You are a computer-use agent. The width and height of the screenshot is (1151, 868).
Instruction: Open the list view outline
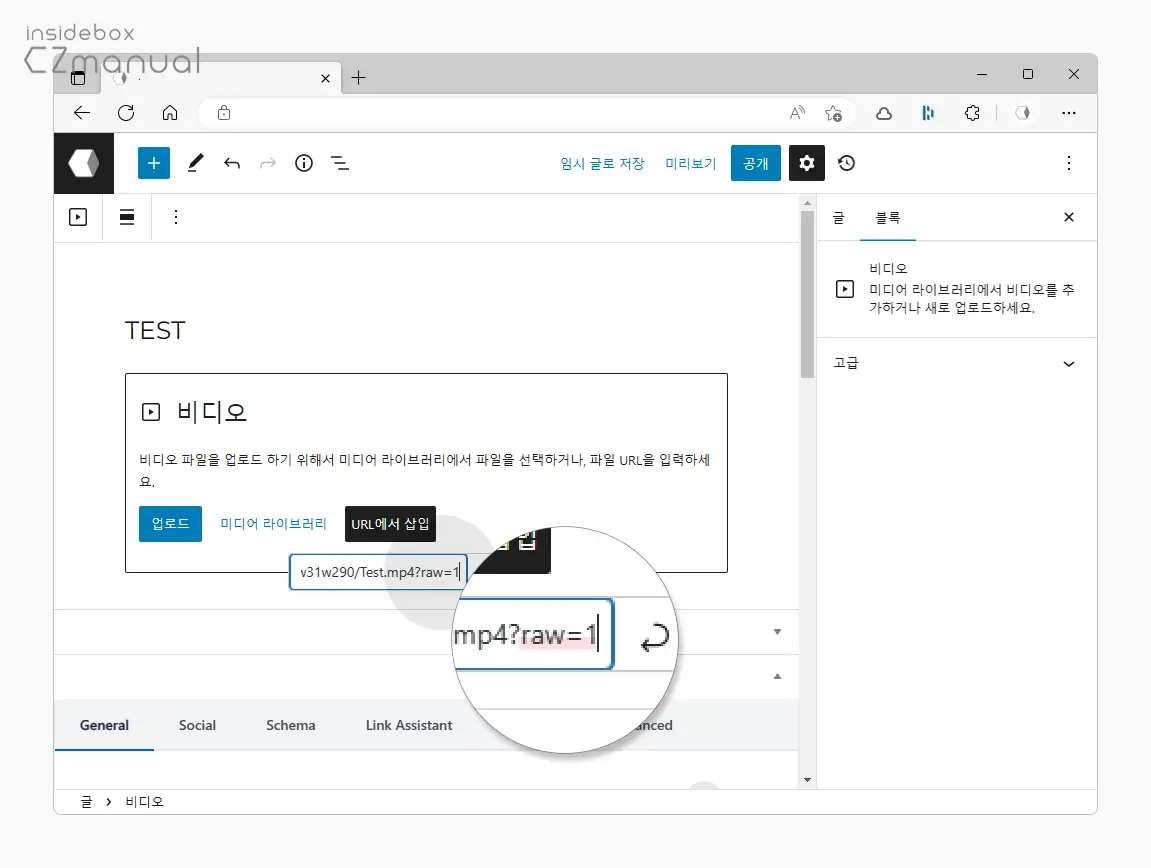tap(340, 163)
